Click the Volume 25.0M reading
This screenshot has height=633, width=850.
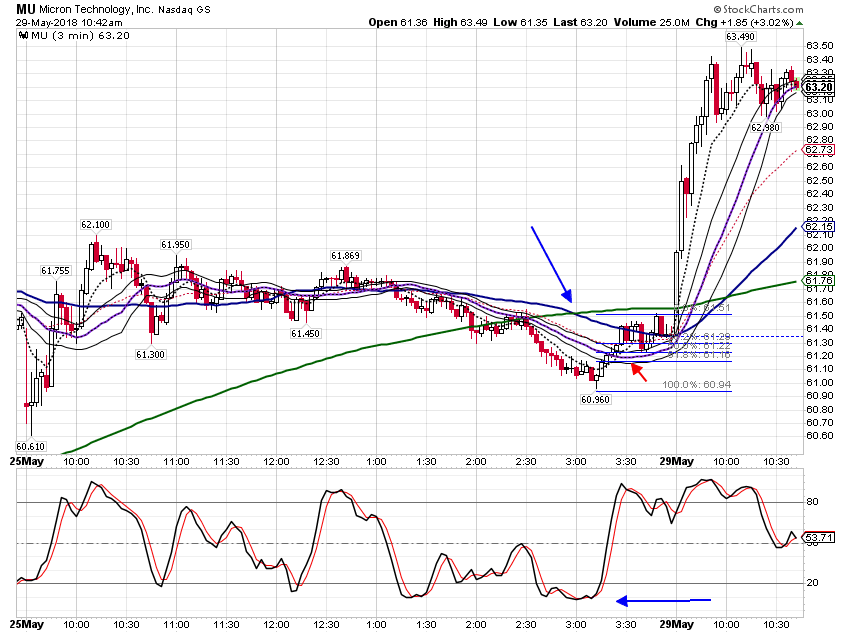click(x=652, y=22)
